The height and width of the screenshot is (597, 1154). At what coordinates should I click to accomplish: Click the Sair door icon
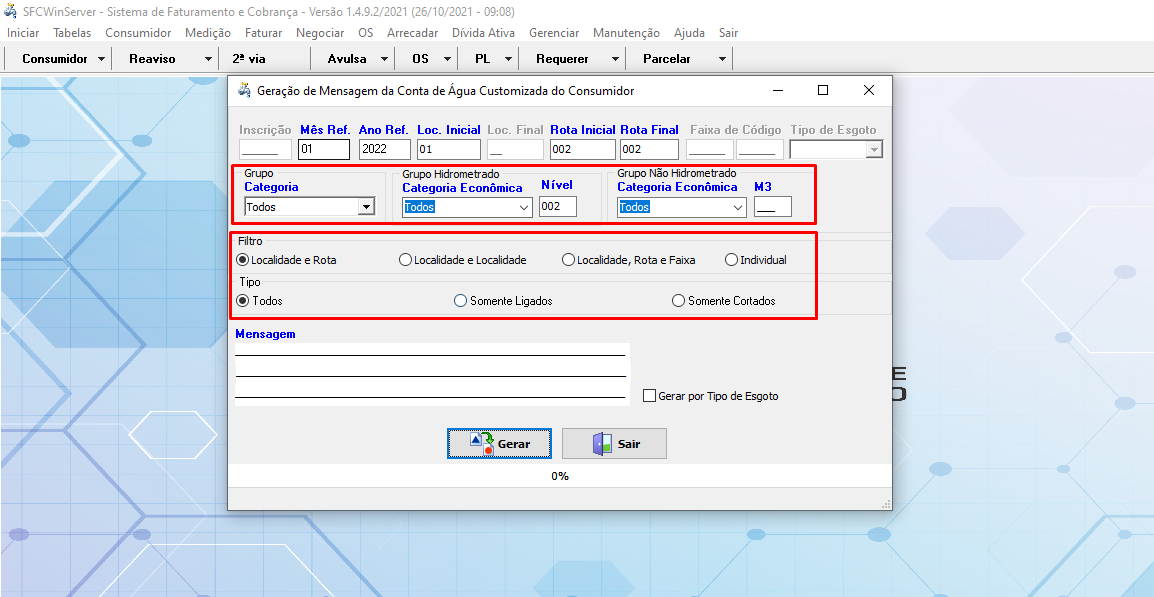(x=601, y=444)
